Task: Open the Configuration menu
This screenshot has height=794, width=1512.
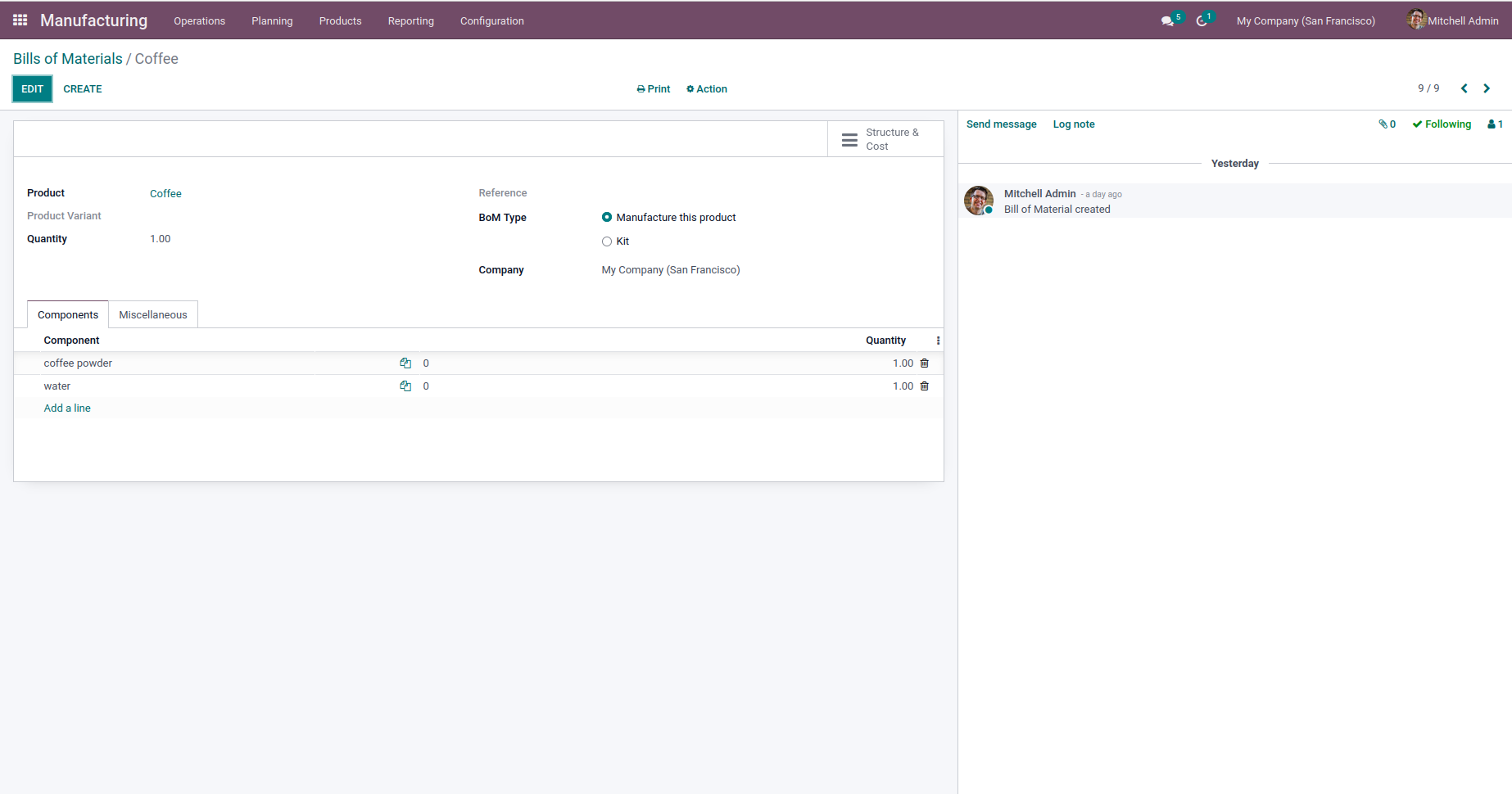Action: 492,21
